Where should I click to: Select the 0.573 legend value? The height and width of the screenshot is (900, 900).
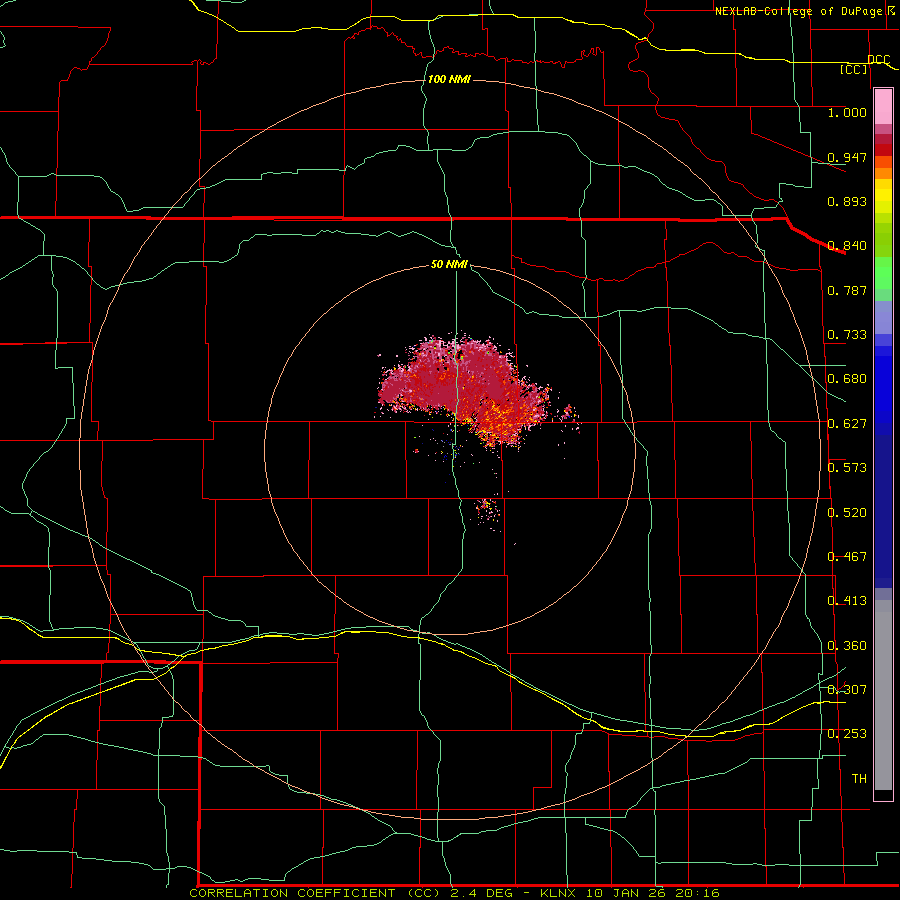tap(847, 468)
